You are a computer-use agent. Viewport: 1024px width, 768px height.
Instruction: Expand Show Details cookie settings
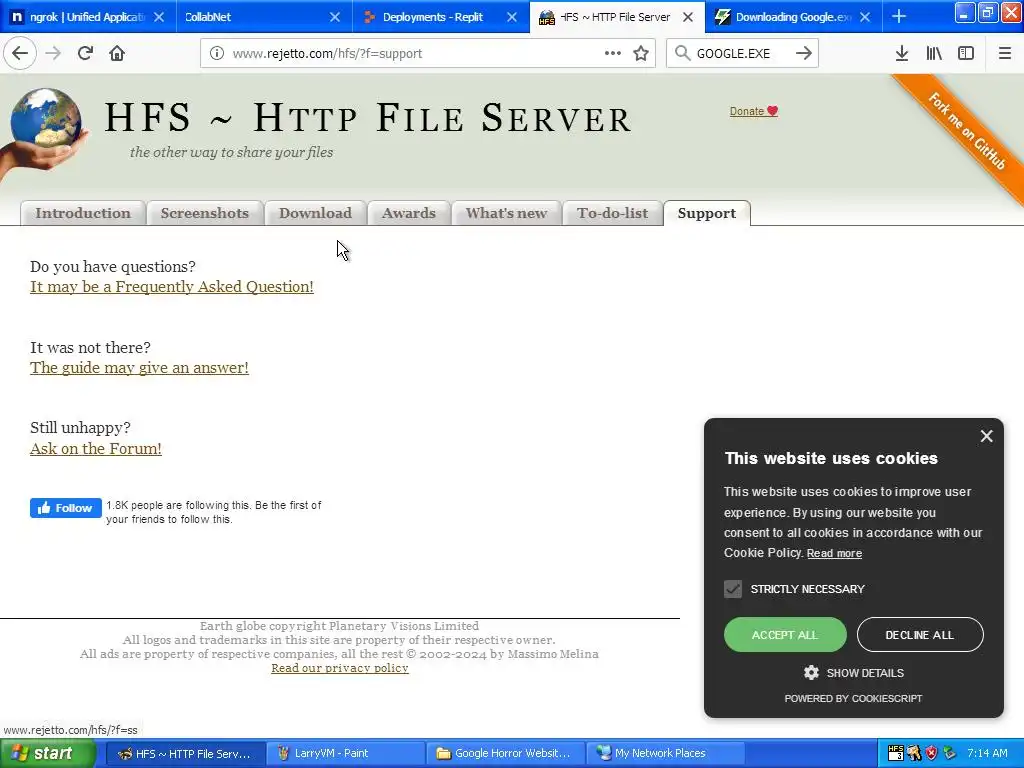pos(854,673)
